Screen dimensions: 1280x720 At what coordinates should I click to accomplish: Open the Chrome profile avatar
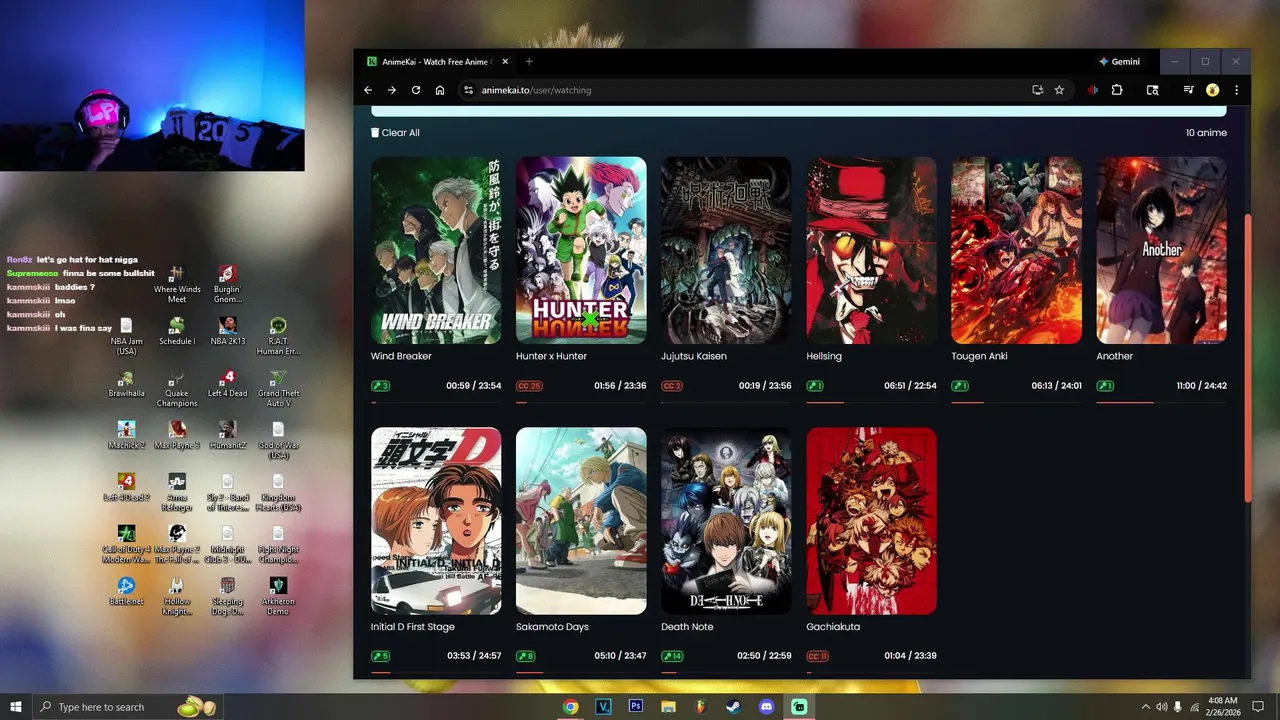point(1212,90)
